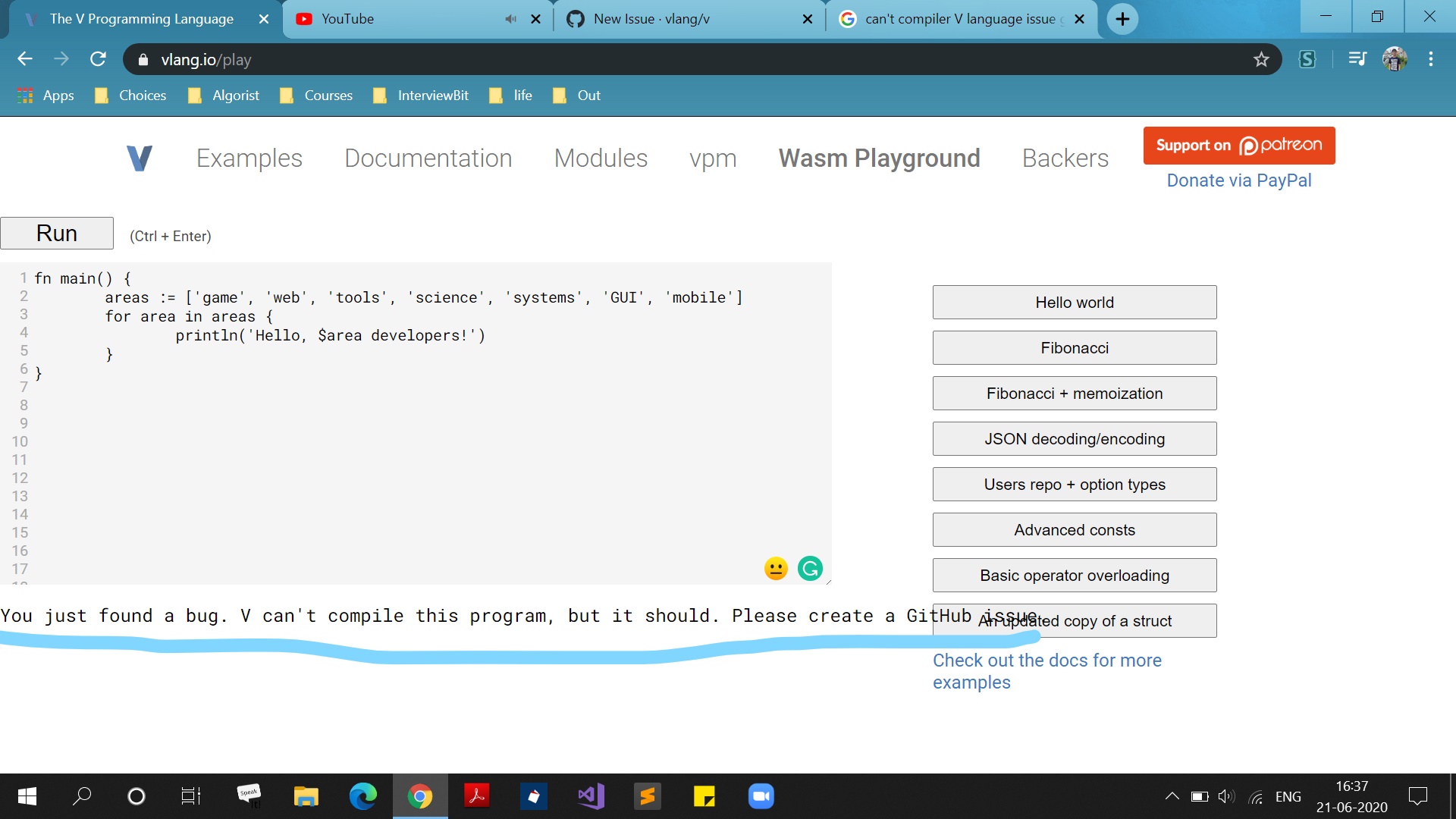
Task: Open the Documentation menu item
Action: (428, 158)
